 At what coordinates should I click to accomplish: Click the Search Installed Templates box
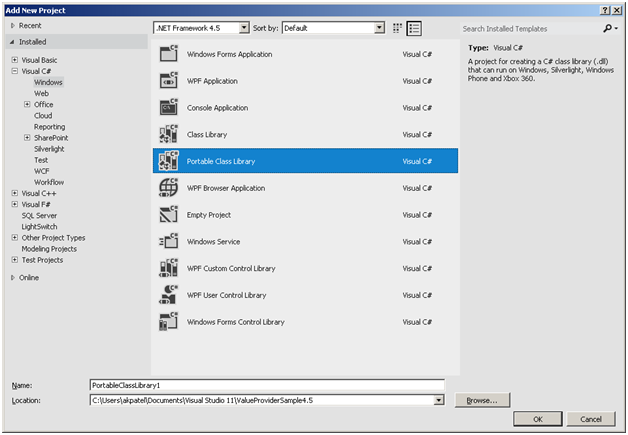pyautogui.click(x=531, y=28)
